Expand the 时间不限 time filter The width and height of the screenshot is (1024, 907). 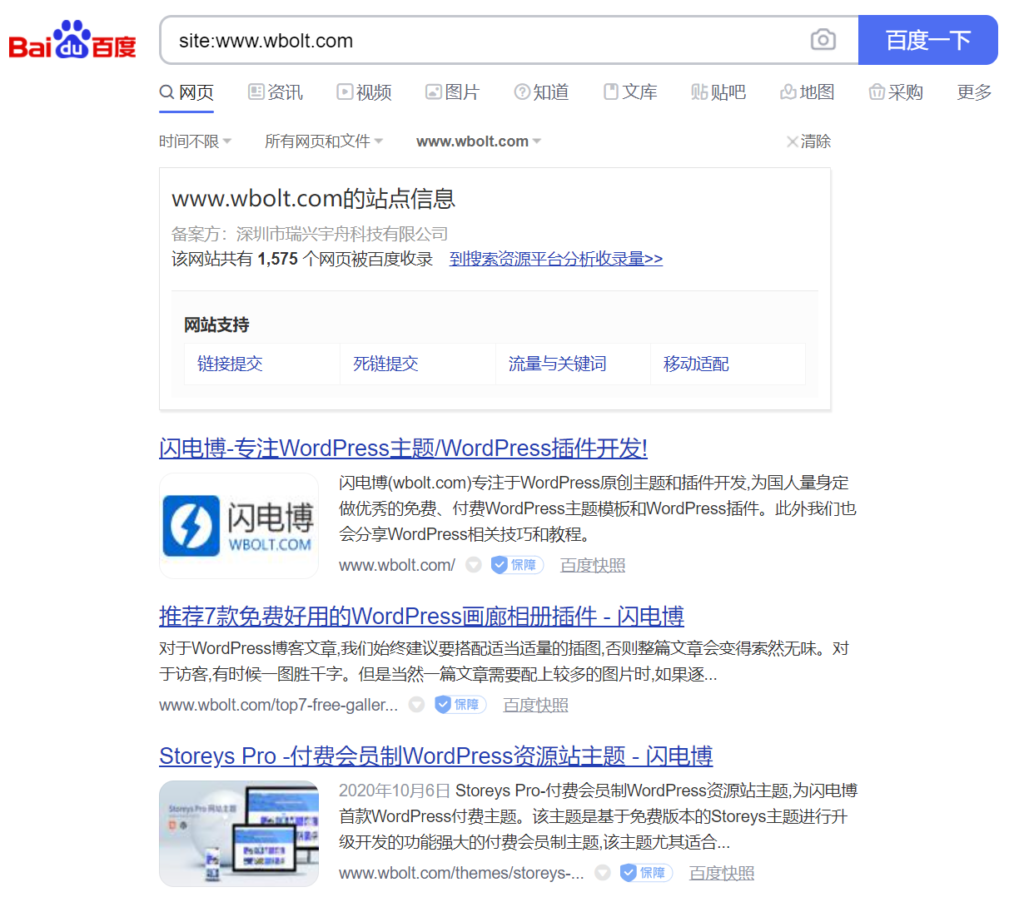pos(195,141)
